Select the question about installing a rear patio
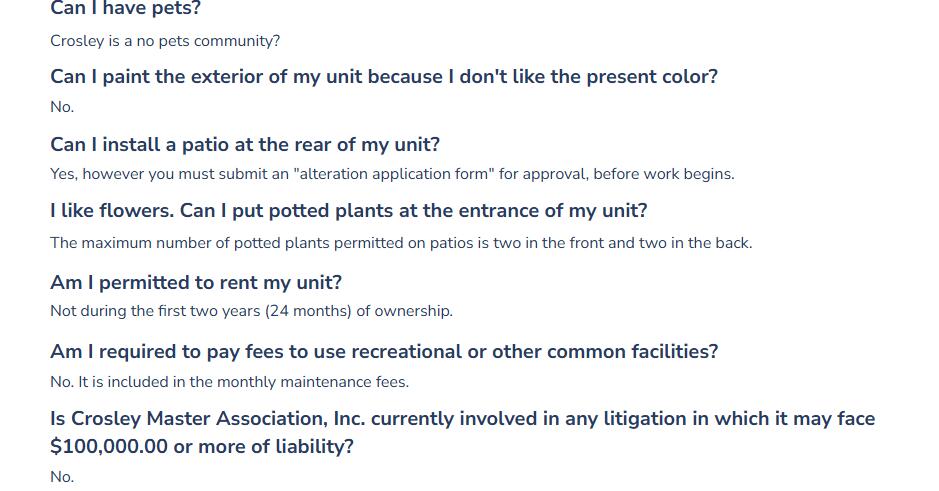 (245, 145)
